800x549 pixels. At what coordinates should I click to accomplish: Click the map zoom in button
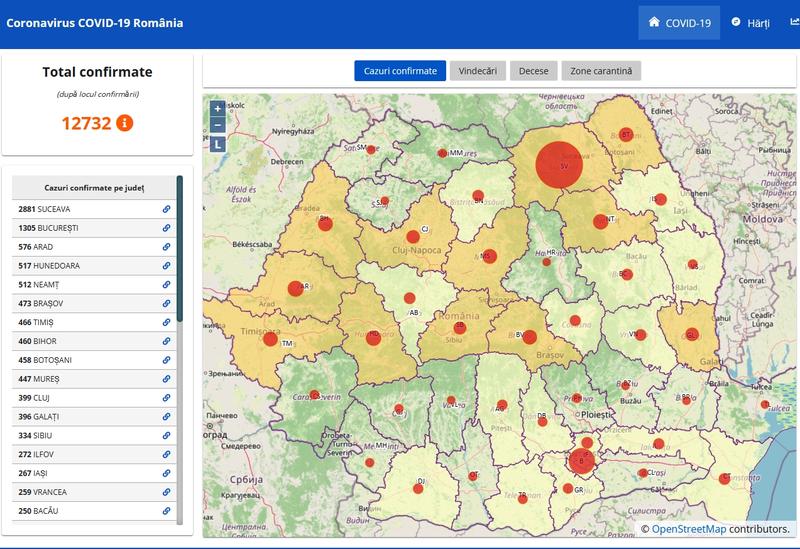point(218,108)
